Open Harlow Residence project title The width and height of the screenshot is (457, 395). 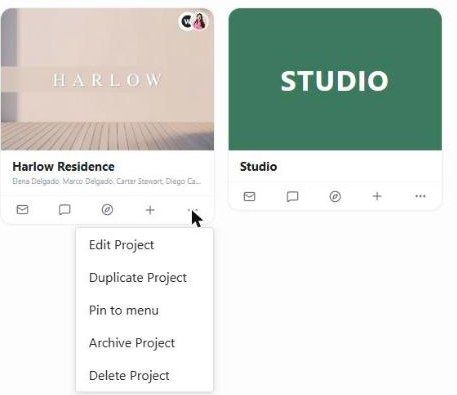point(63,167)
